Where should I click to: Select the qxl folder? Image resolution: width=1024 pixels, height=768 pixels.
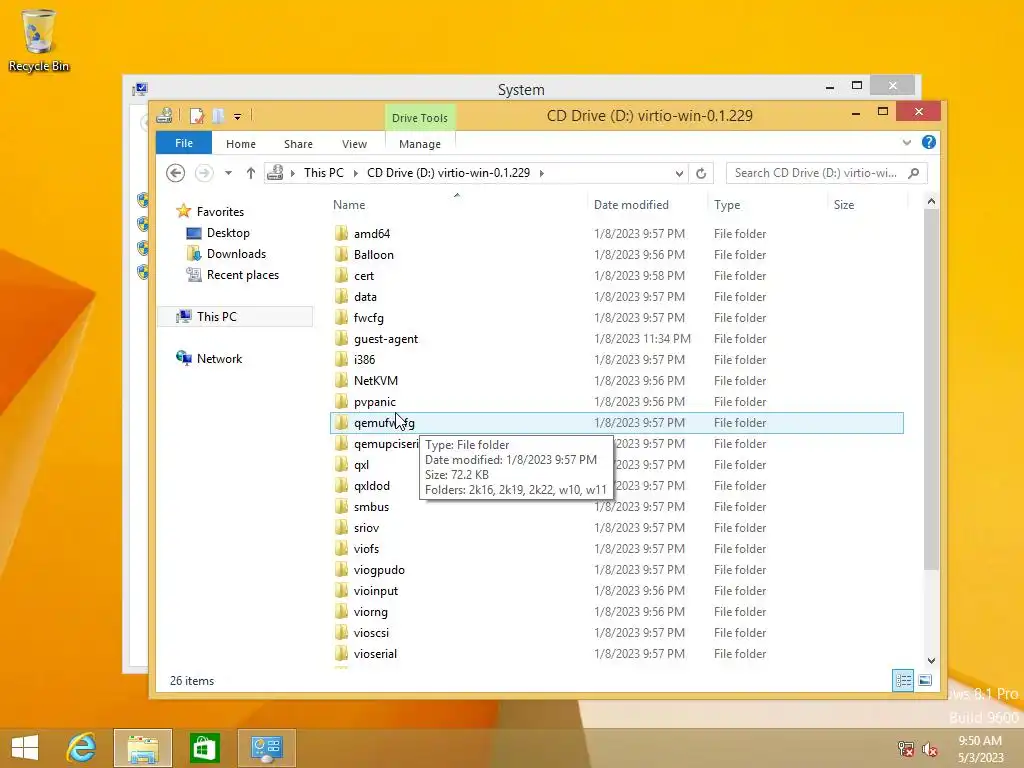click(361, 465)
